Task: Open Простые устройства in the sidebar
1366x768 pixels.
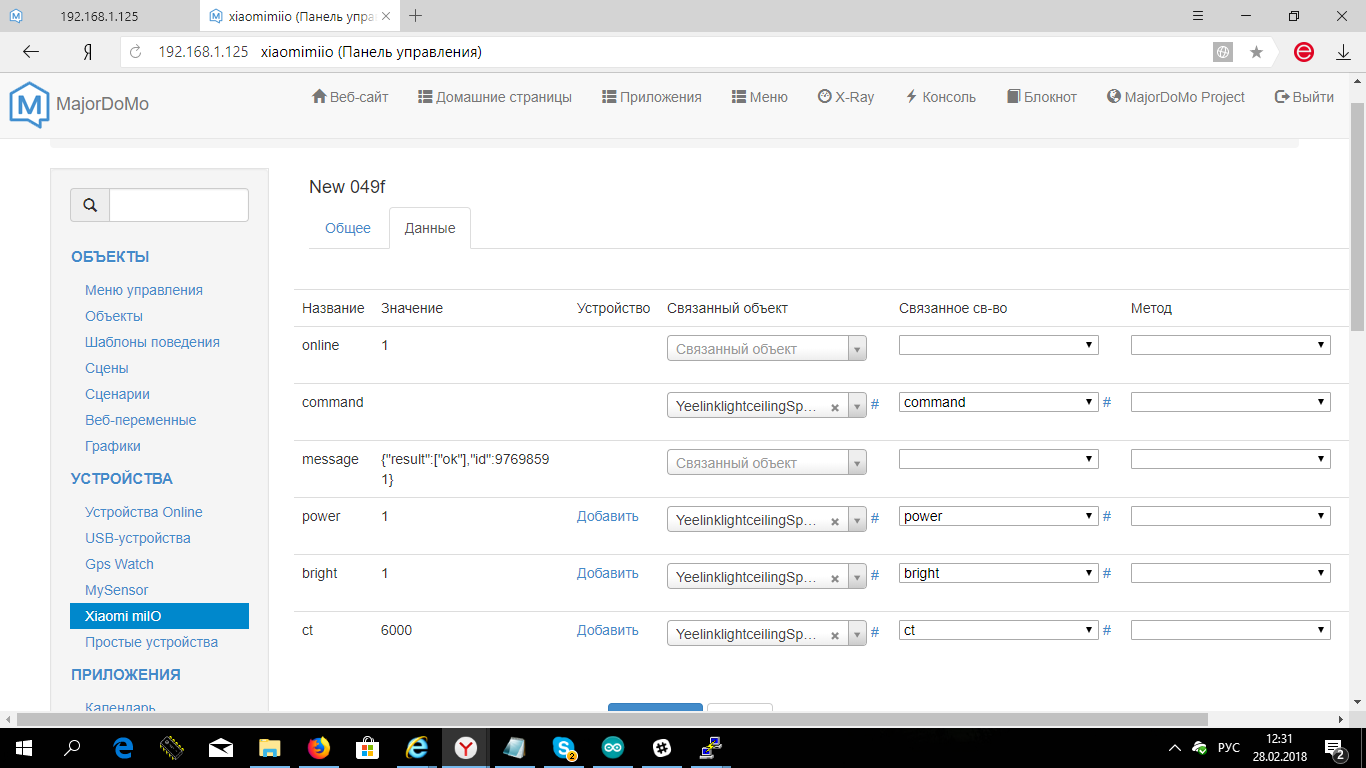Action: click(151, 642)
